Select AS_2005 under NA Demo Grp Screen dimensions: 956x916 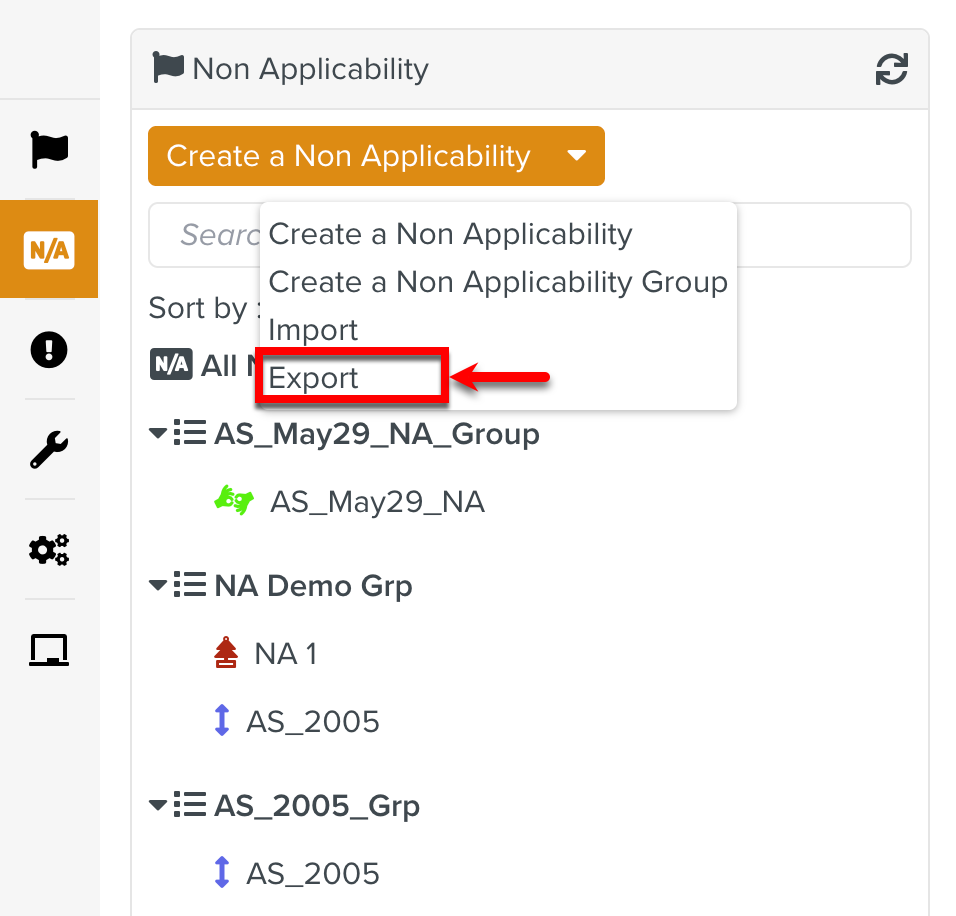tap(313, 722)
